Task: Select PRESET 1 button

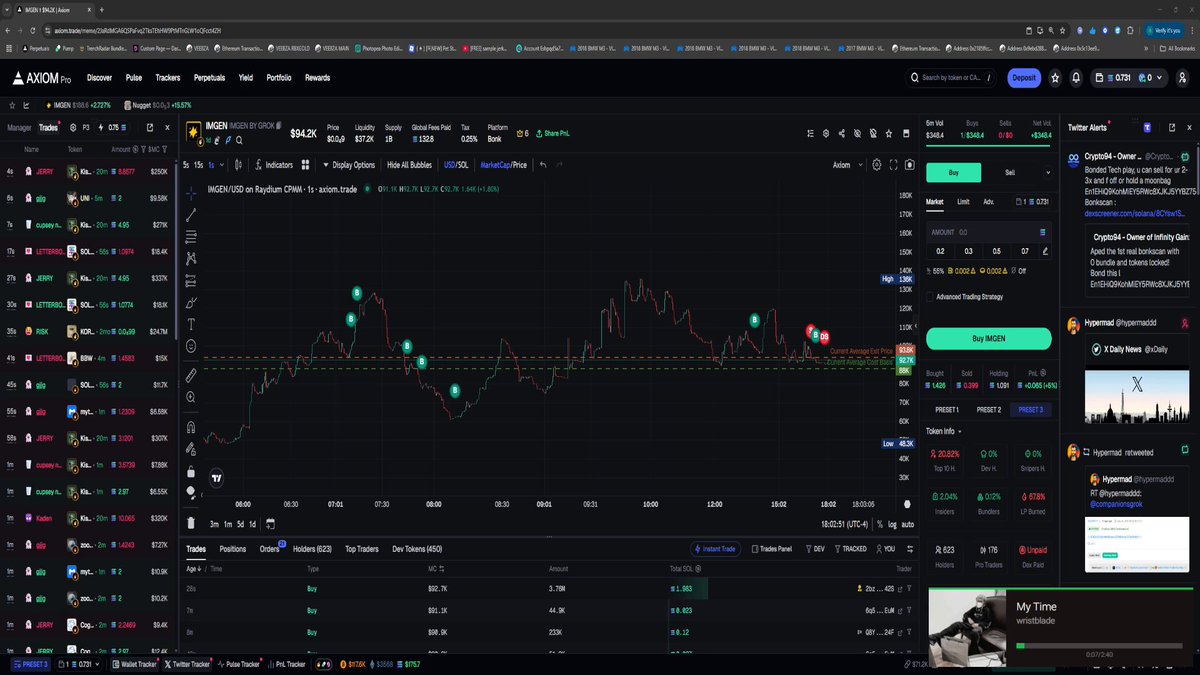Action: point(946,410)
